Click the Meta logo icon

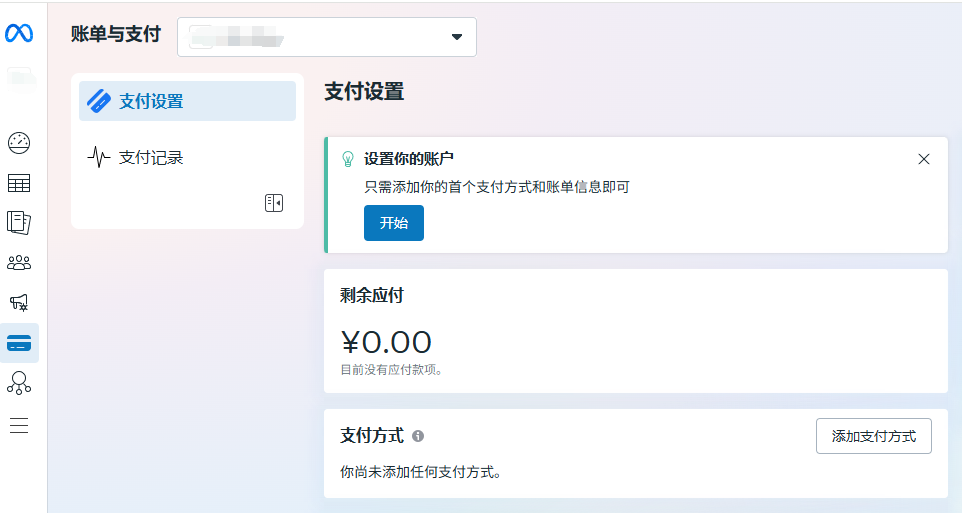[19, 33]
